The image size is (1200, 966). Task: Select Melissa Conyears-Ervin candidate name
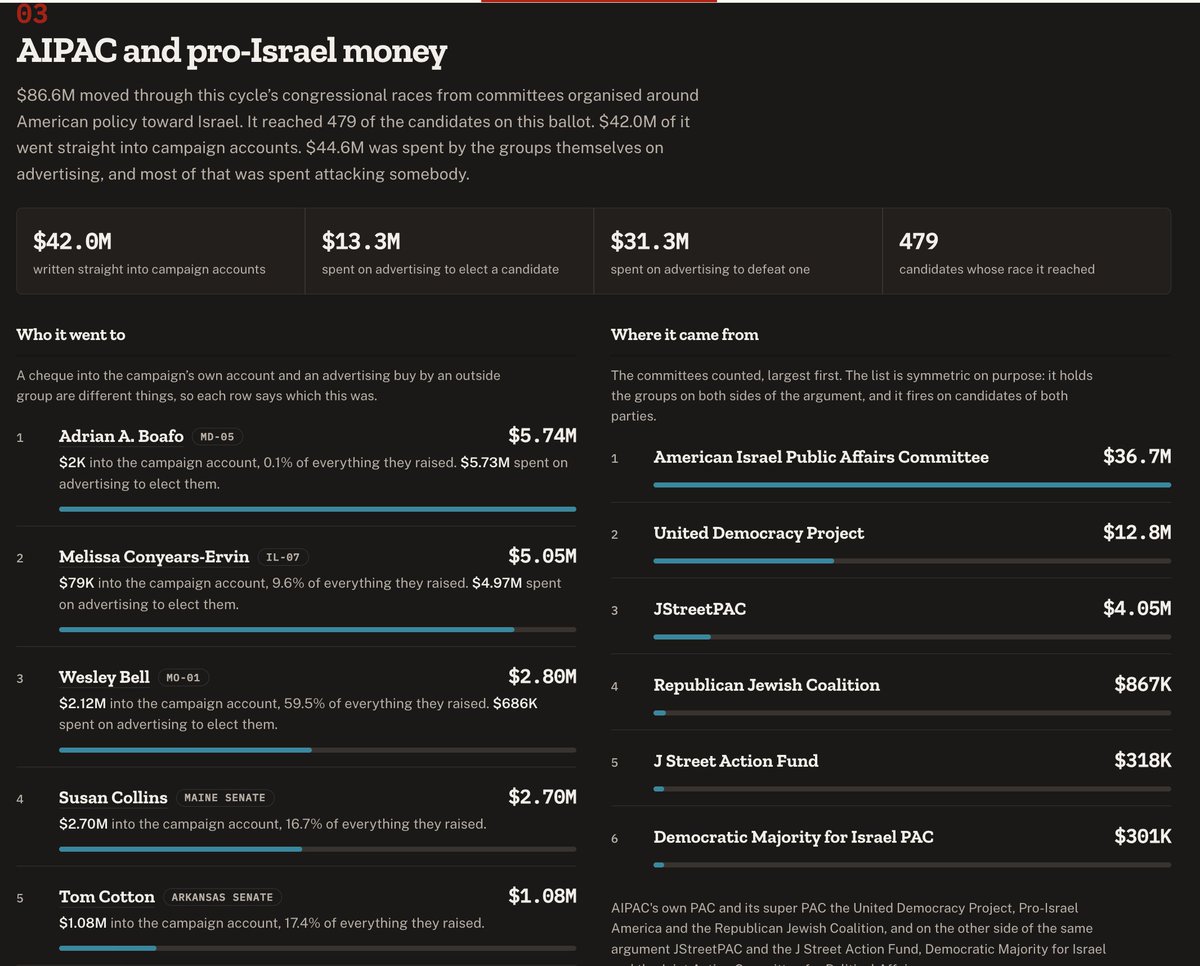[x=154, y=557]
